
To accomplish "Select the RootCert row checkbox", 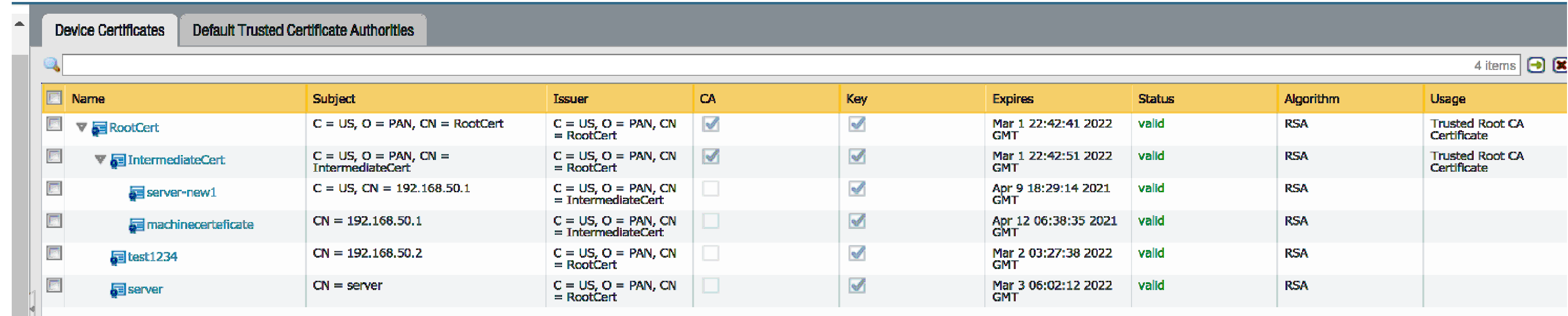I will 54,124.
